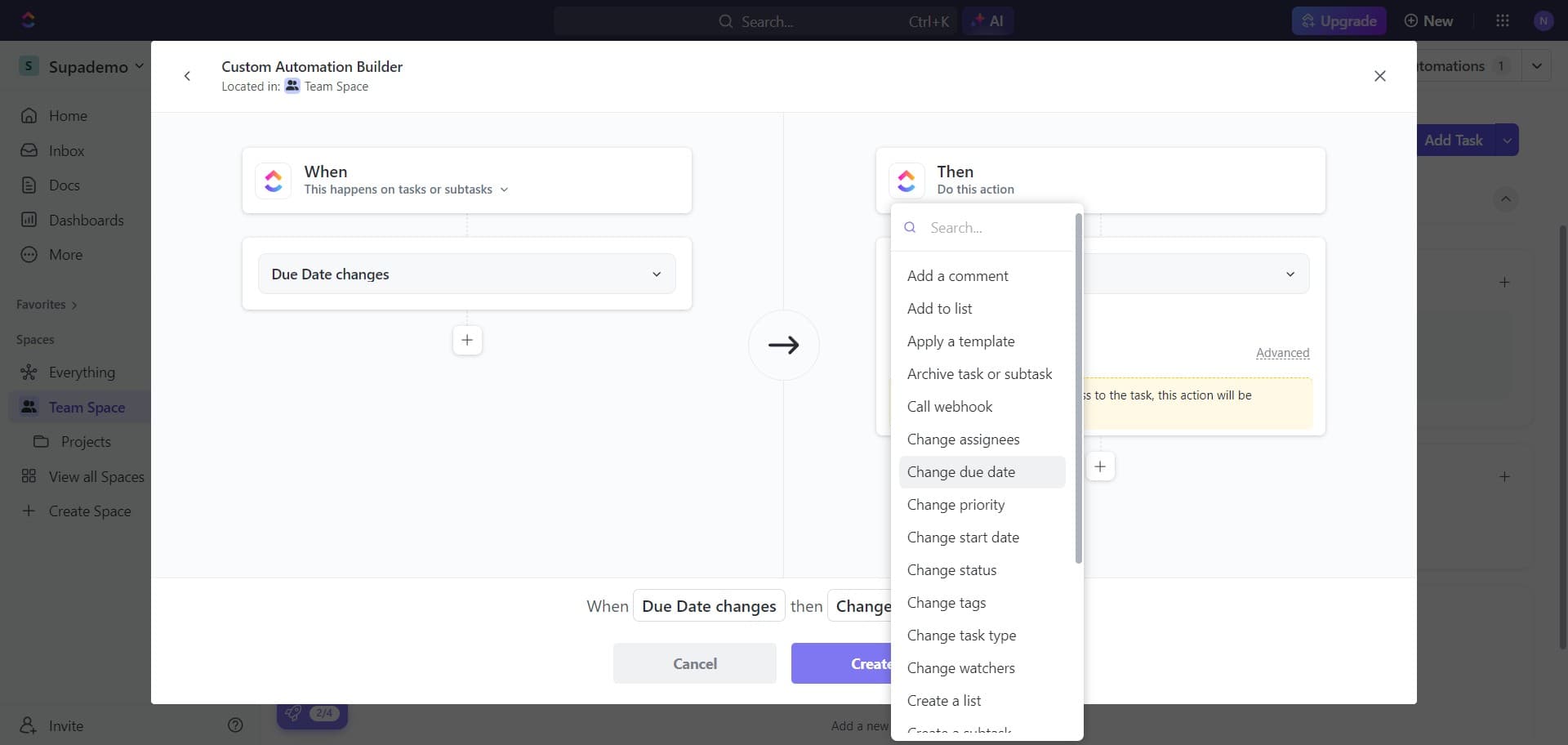Select Change due date action
Image resolution: width=1568 pixels, height=745 pixels.
(962, 471)
